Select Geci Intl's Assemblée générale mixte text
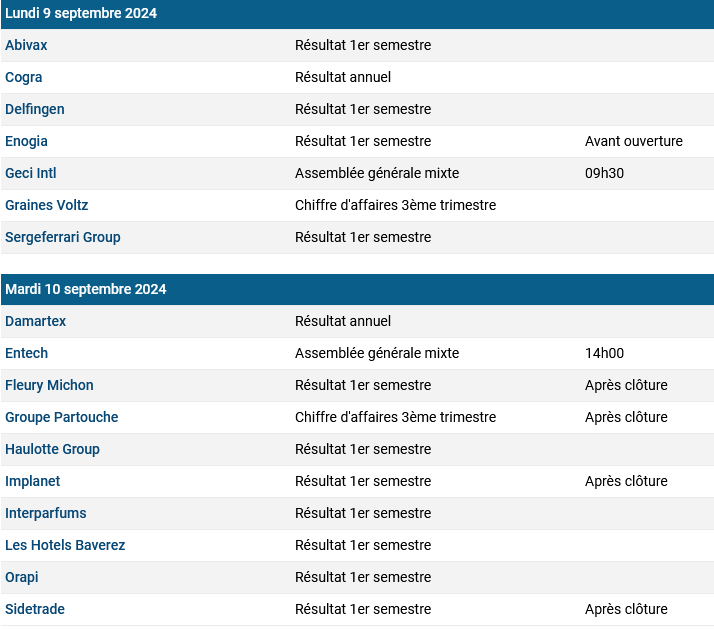This screenshot has width=714, height=630. pyautogui.click(x=377, y=173)
